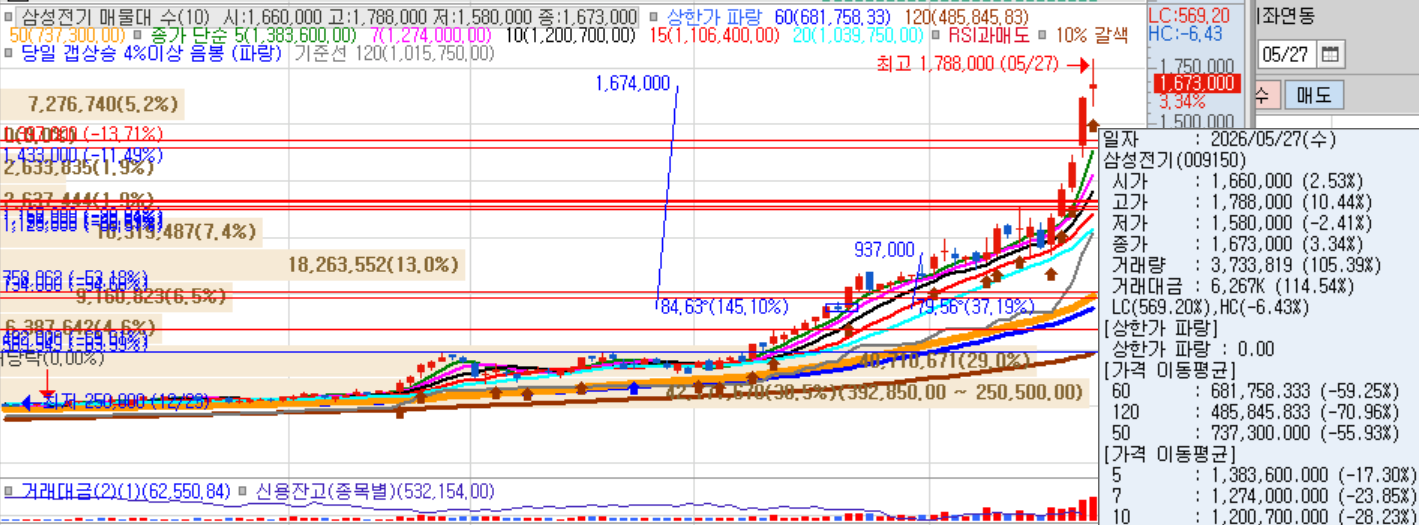This screenshot has height=525, width=1419.
Task: Open the calendar picker next to 05/27
Action: (1331, 54)
